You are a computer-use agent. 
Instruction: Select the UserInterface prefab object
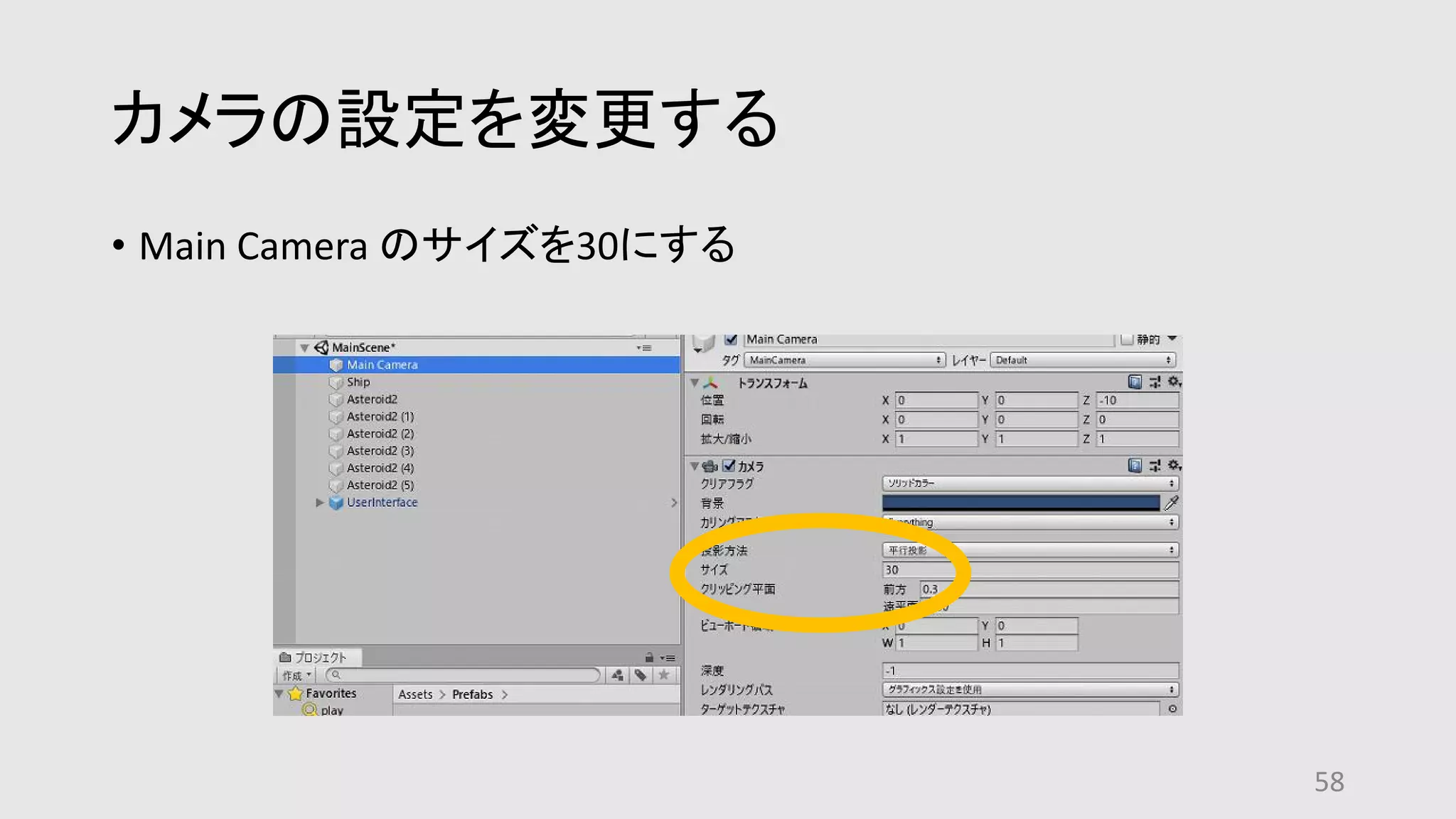(x=382, y=502)
